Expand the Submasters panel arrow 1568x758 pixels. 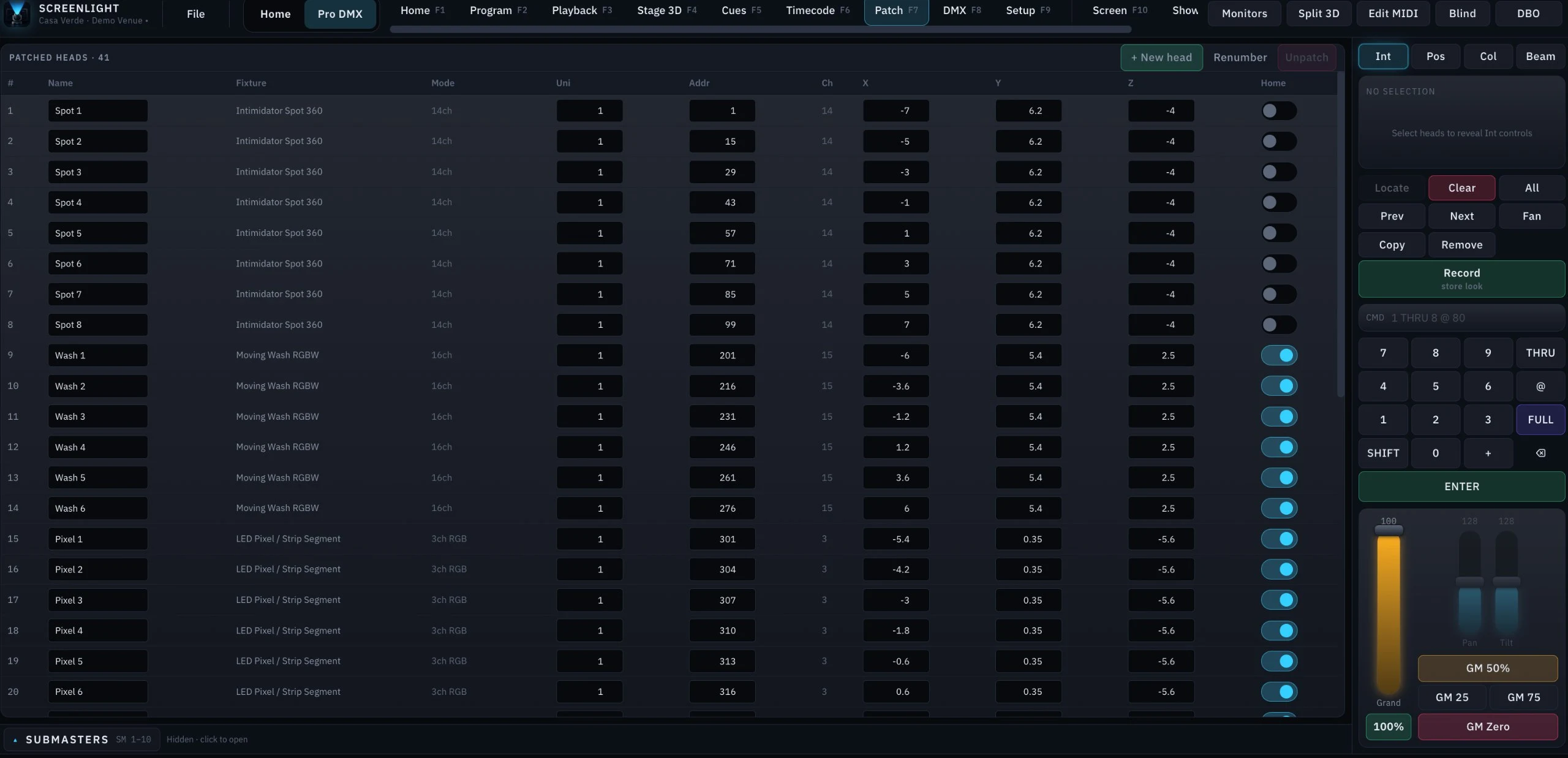(x=15, y=740)
